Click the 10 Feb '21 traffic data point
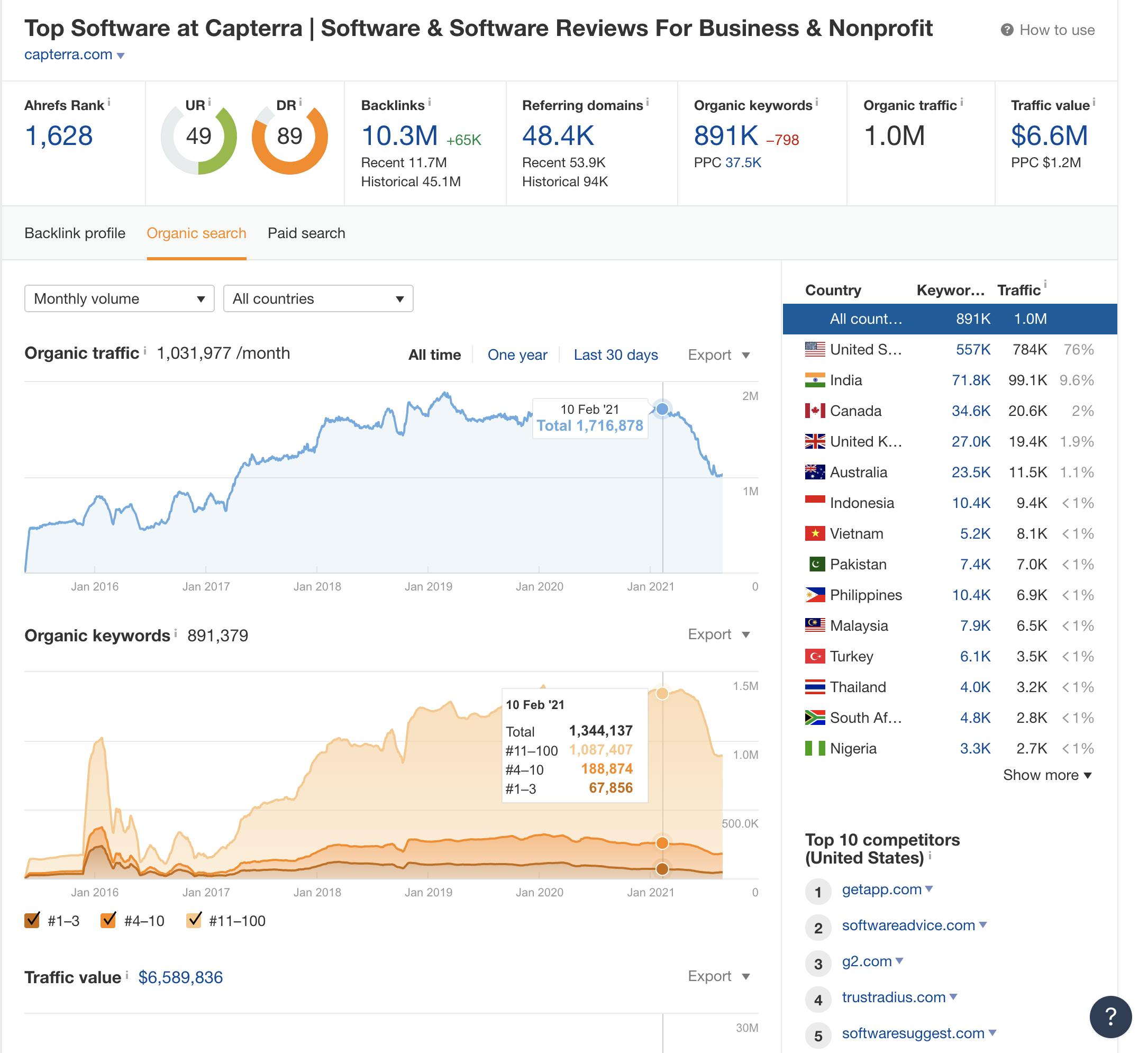The width and height of the screenshot is (1148, 1053). click(x=662, y=409)
